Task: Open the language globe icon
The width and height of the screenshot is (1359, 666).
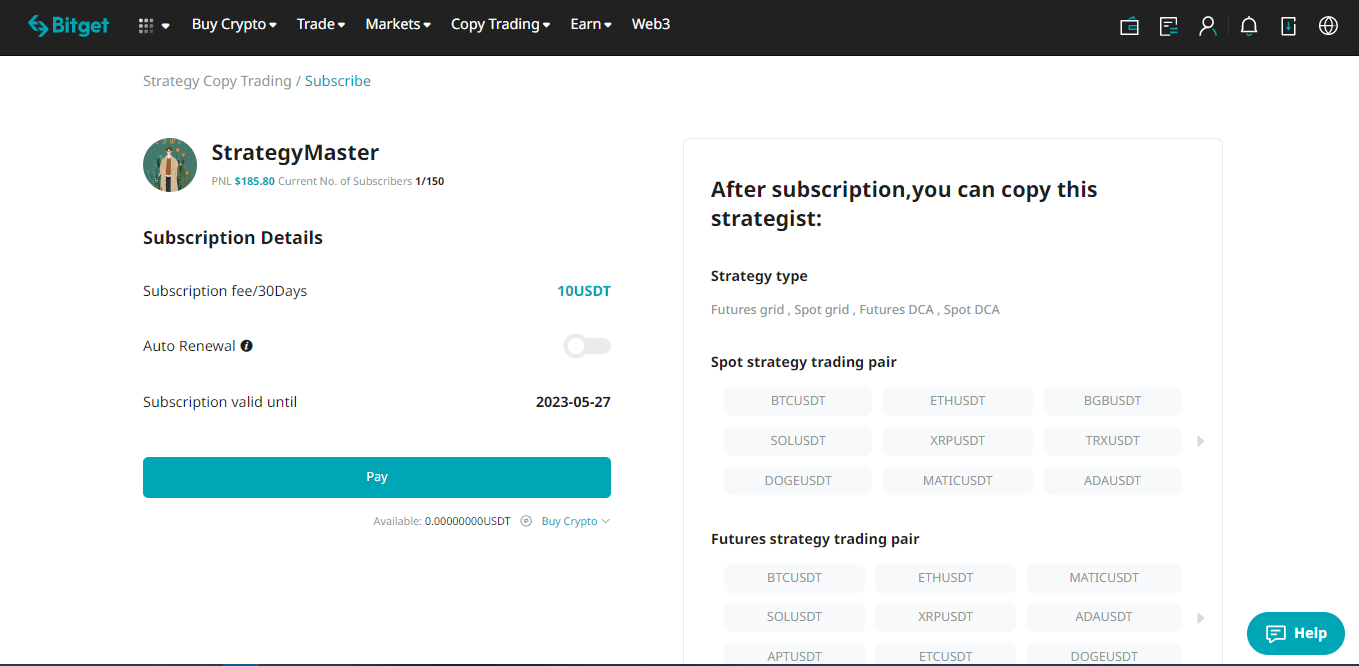Action: 1328,26
